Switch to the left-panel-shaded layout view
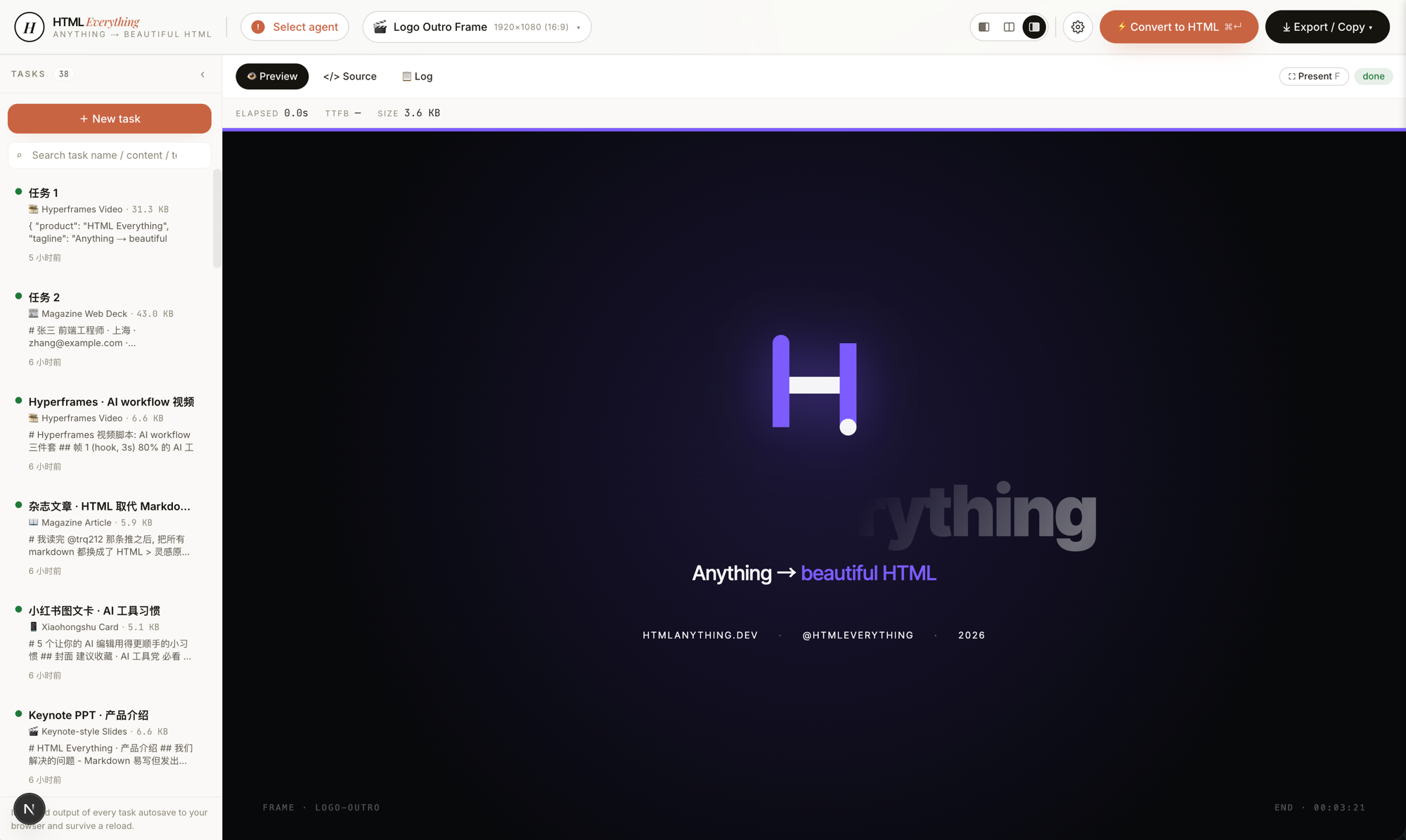 984,27
